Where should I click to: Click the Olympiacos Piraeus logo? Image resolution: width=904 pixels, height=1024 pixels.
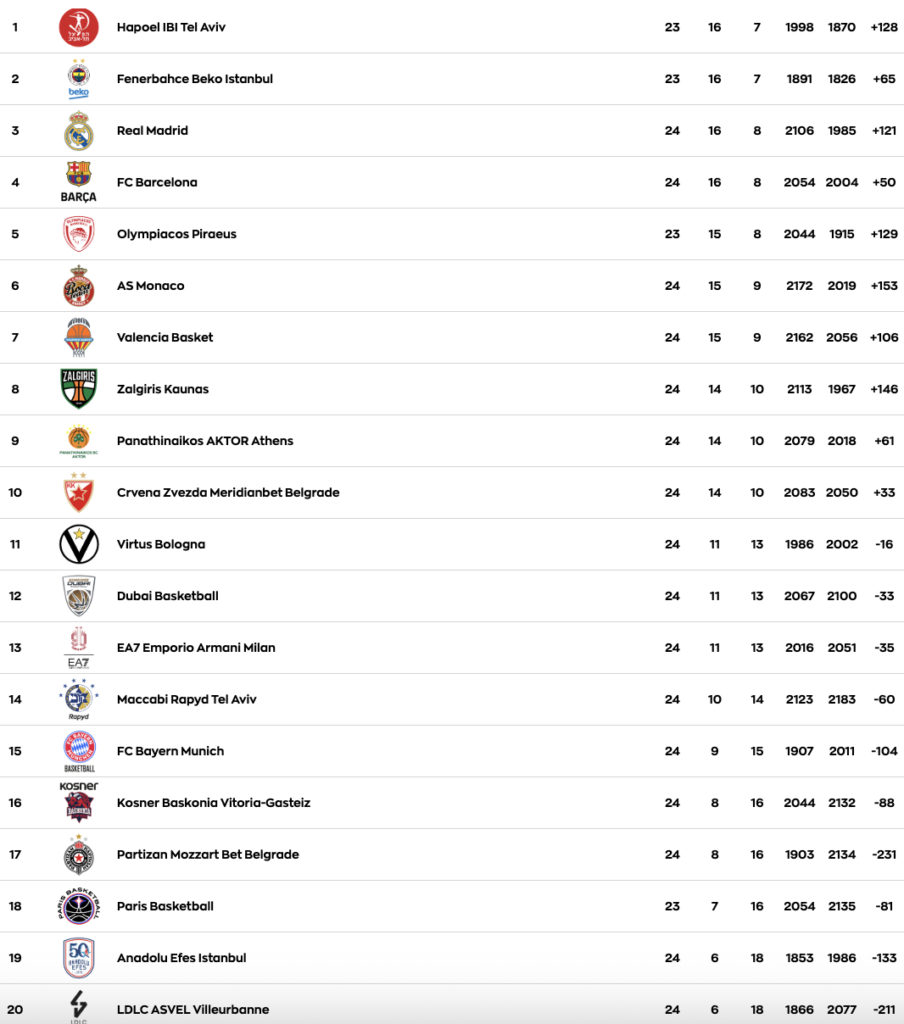pos(78,234)
